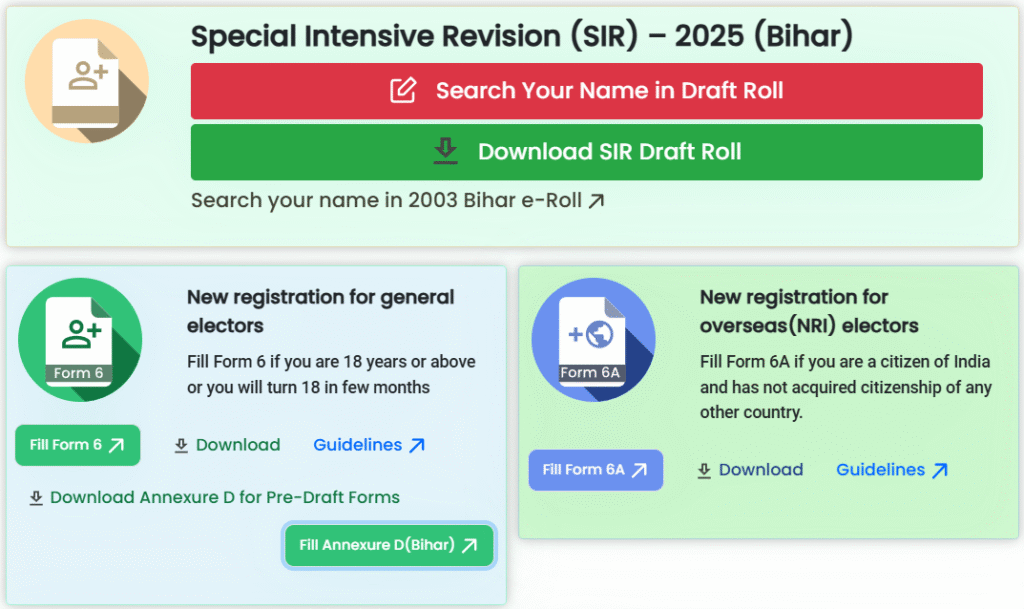The image size is (1024, 609).
Task: Click download icon beside Annexure D text
Action: 36,497
